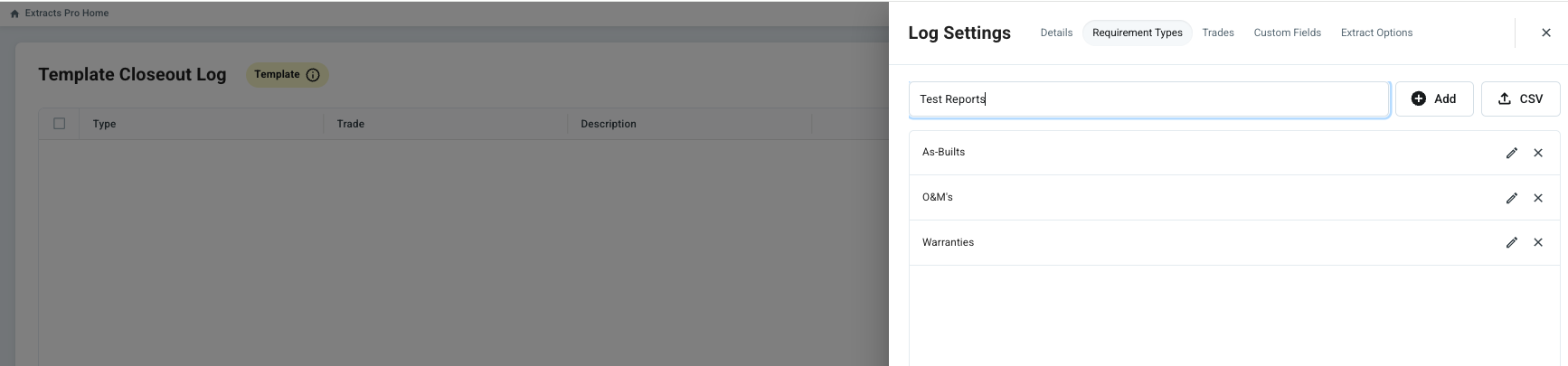Upload requirement types via CSV button
Viewport: 1568px width, 366px height.
(x=1519, y=99)
